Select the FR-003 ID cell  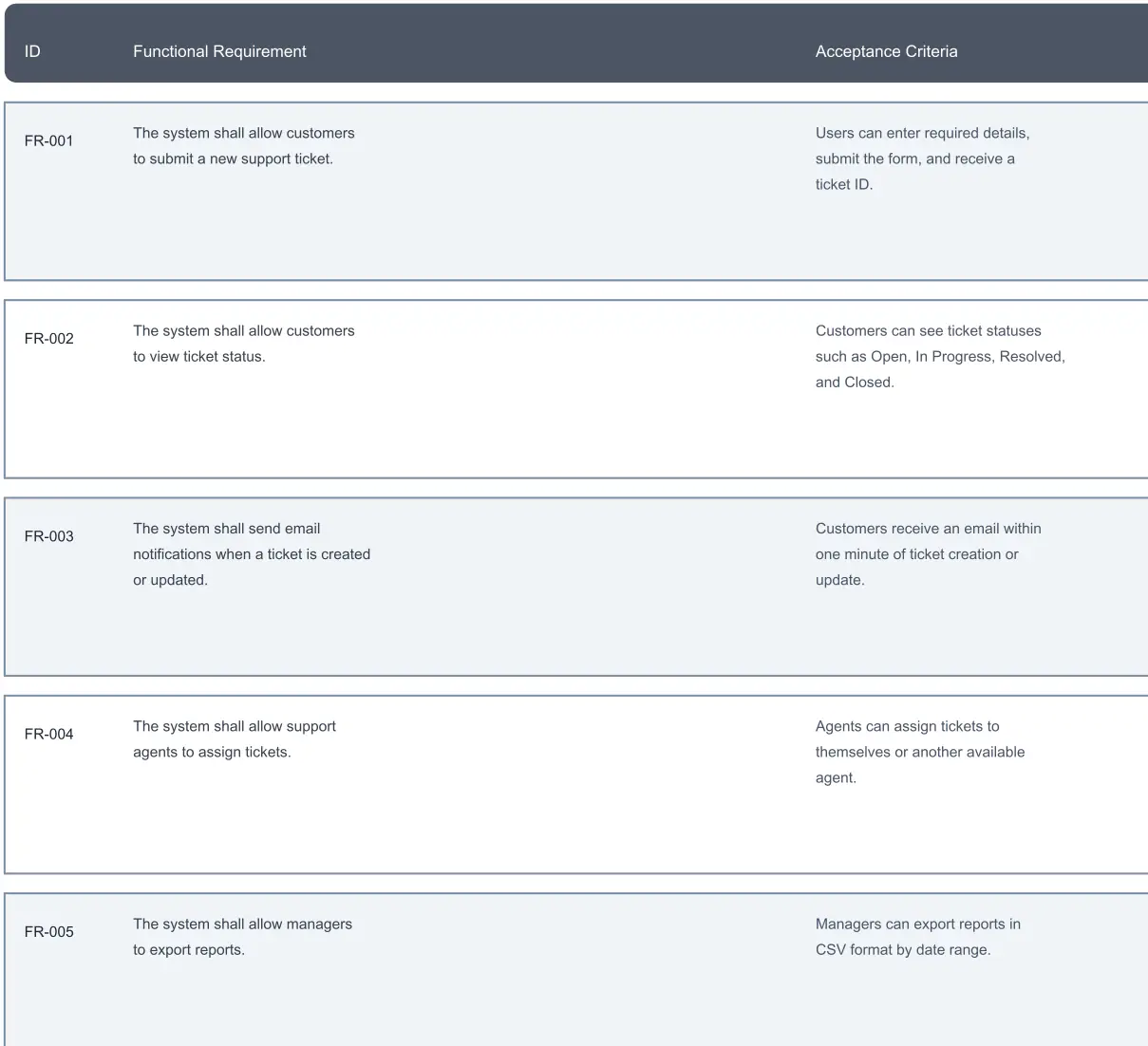tap(49, 536)
